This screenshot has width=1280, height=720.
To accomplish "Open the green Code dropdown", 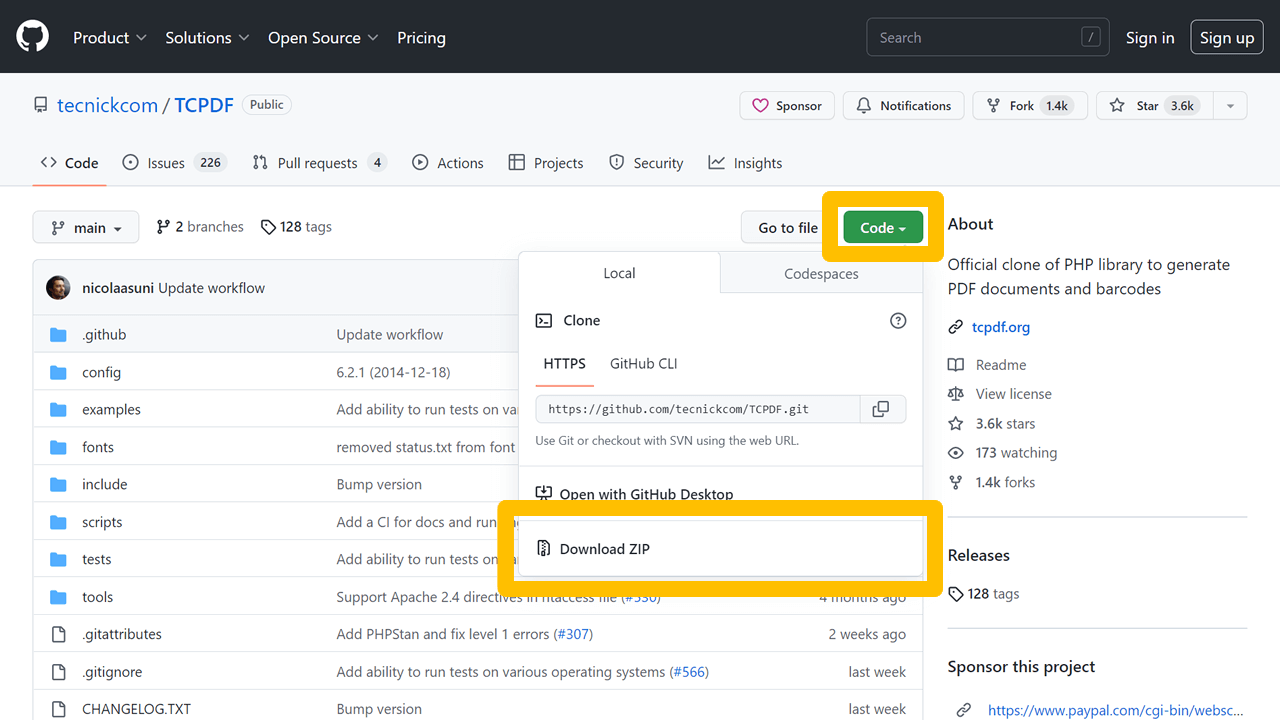I will coord(883,228).
